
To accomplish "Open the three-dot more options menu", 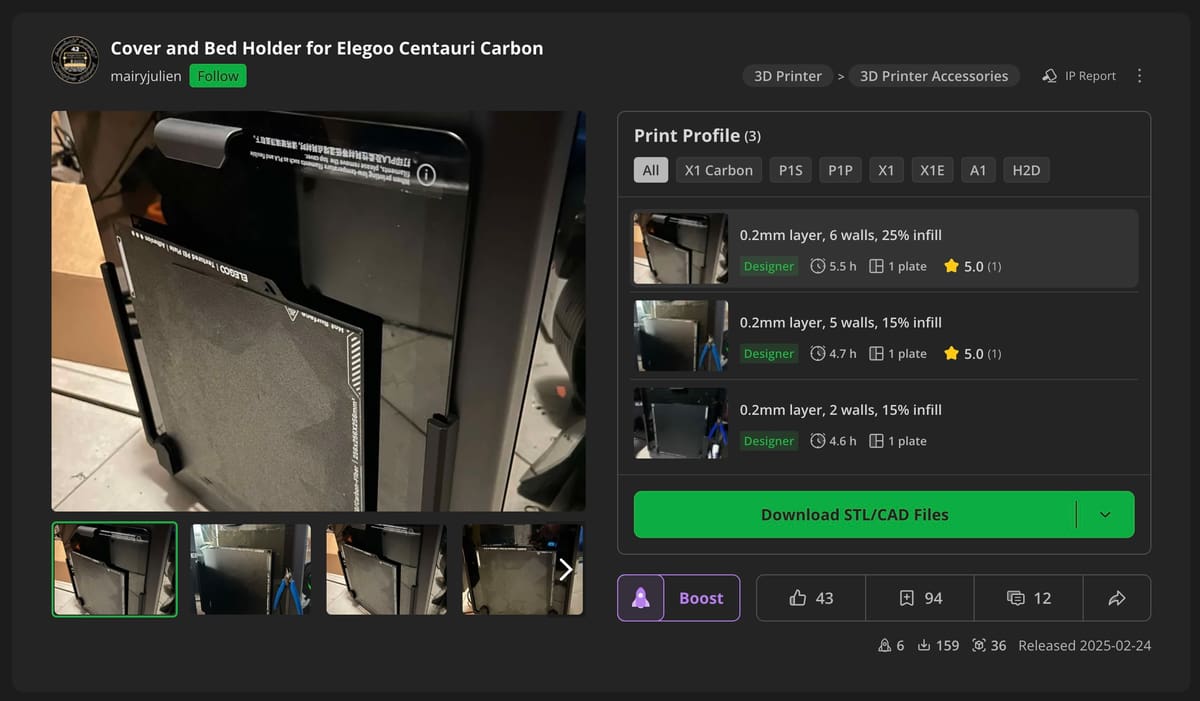I will coord(1140,76).
